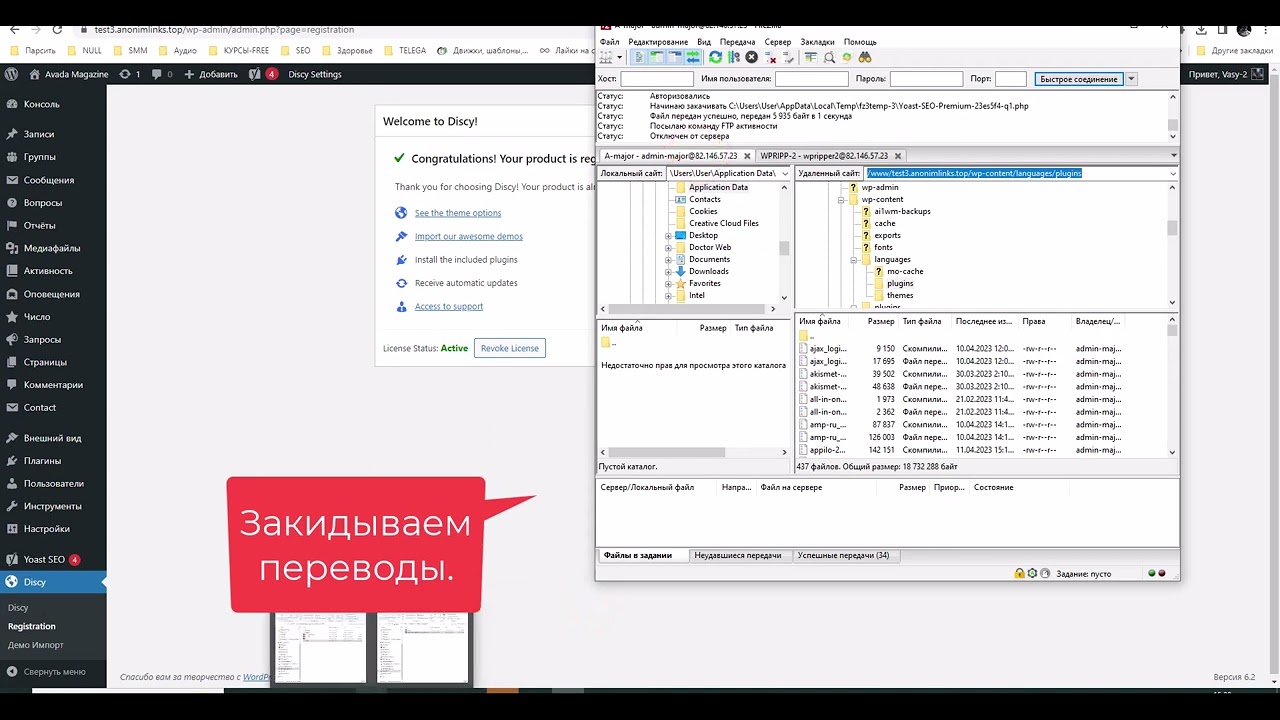Viewport: 1280px width, 720px height.
Task: Collapse the languages remote folder
Action: click(x=854, y=259)
